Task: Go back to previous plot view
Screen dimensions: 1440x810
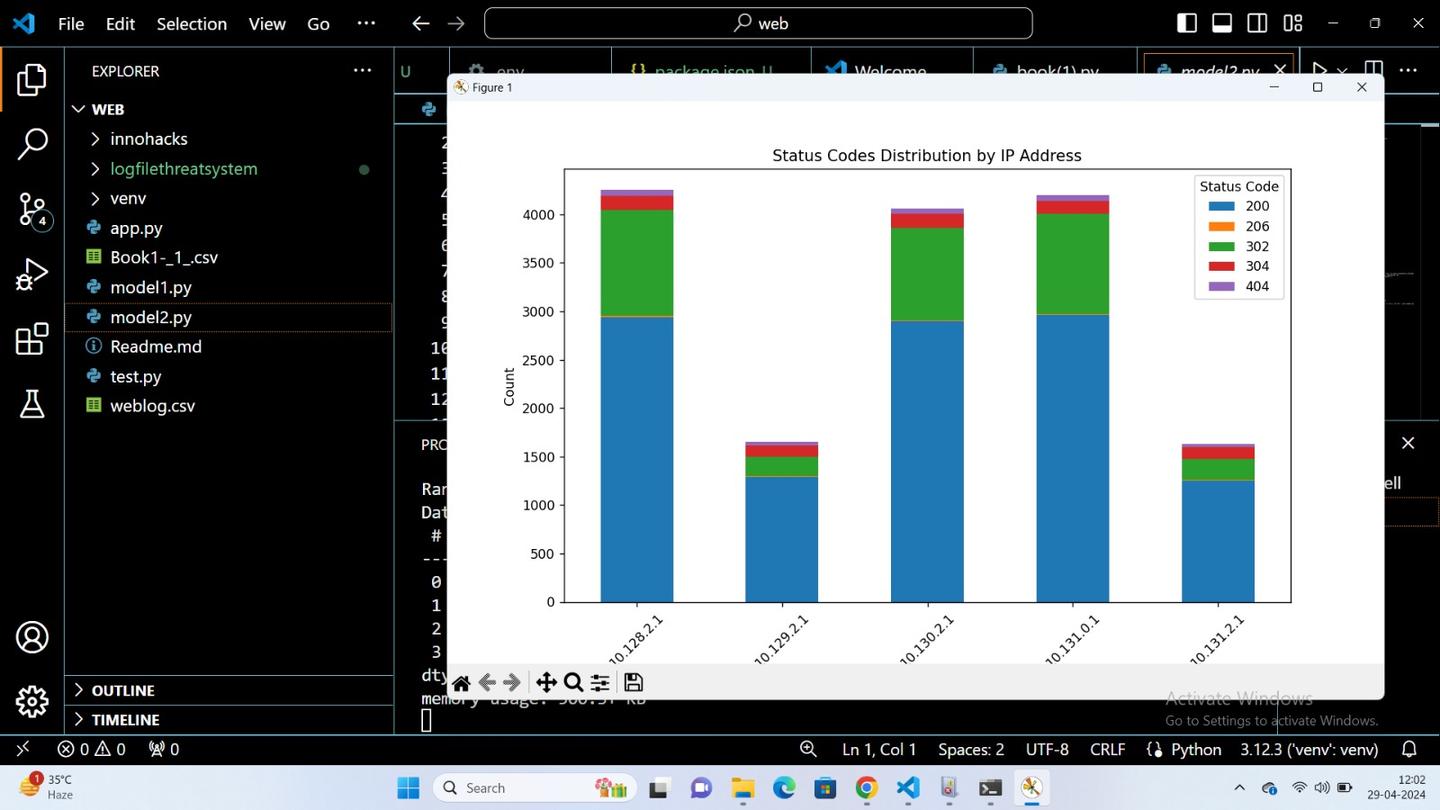Action: 487,683
